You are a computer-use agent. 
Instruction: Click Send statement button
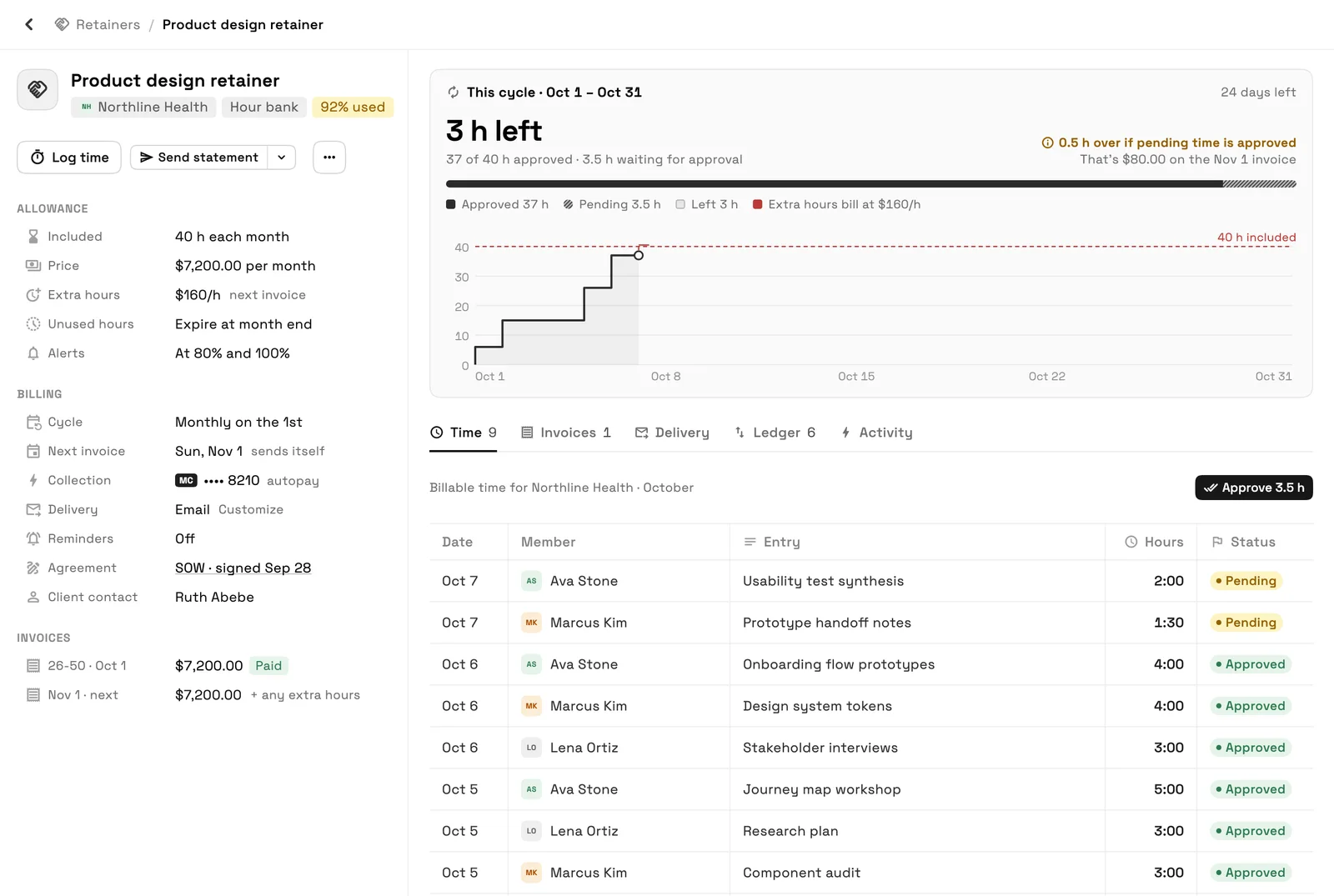tap(199, 158)
